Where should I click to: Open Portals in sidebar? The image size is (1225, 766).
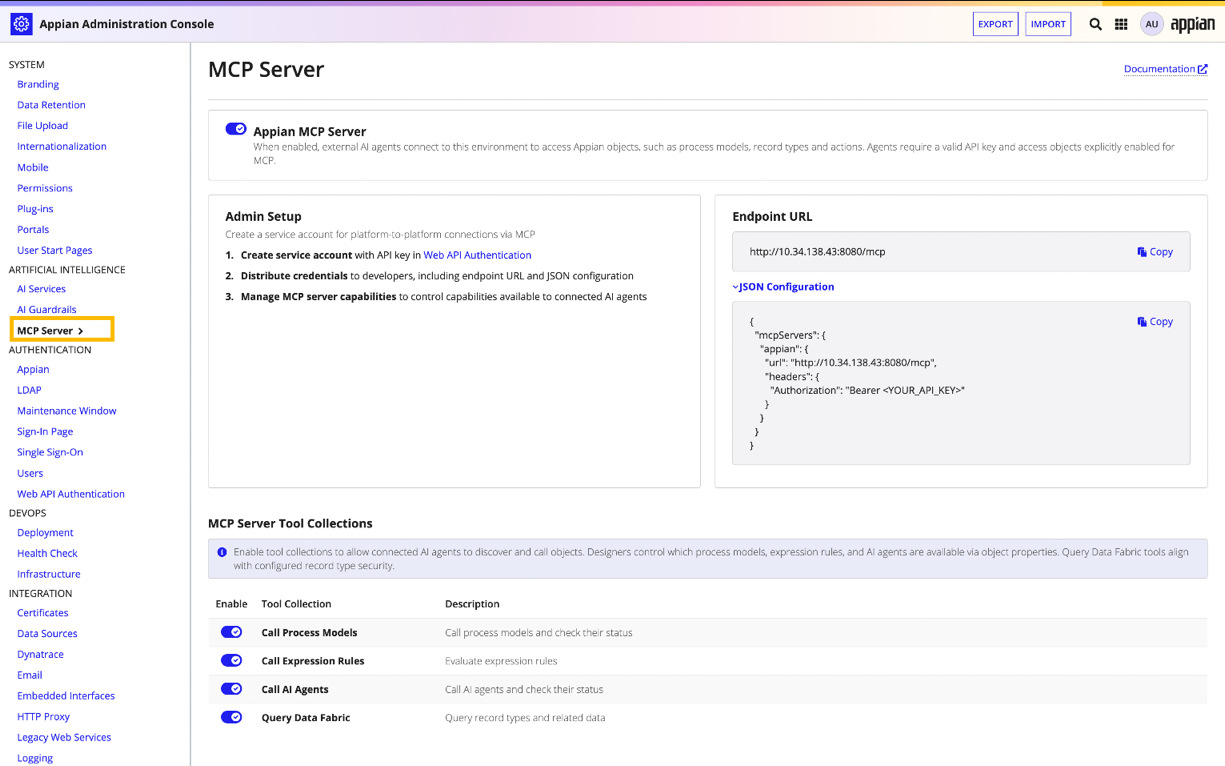tap(33, 229)
